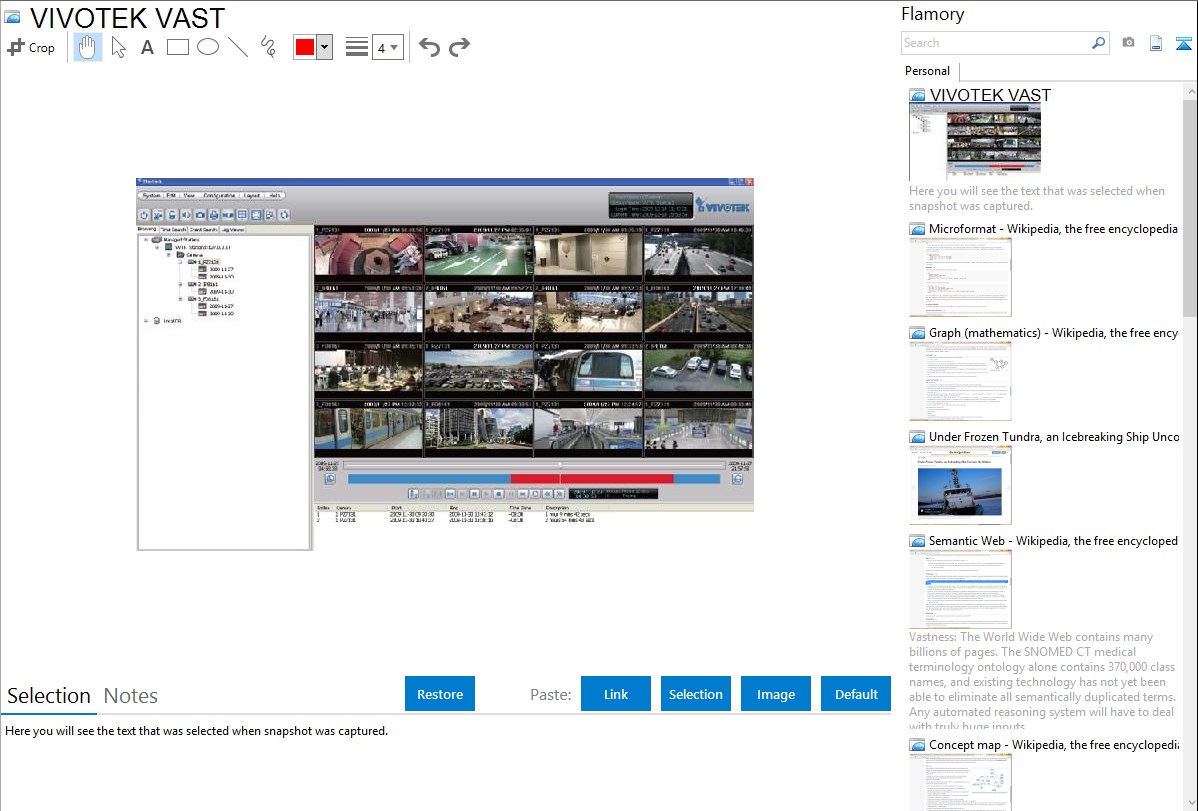Open the Microformat Wikipedia snapshot thumbnail

pos(960,277)
